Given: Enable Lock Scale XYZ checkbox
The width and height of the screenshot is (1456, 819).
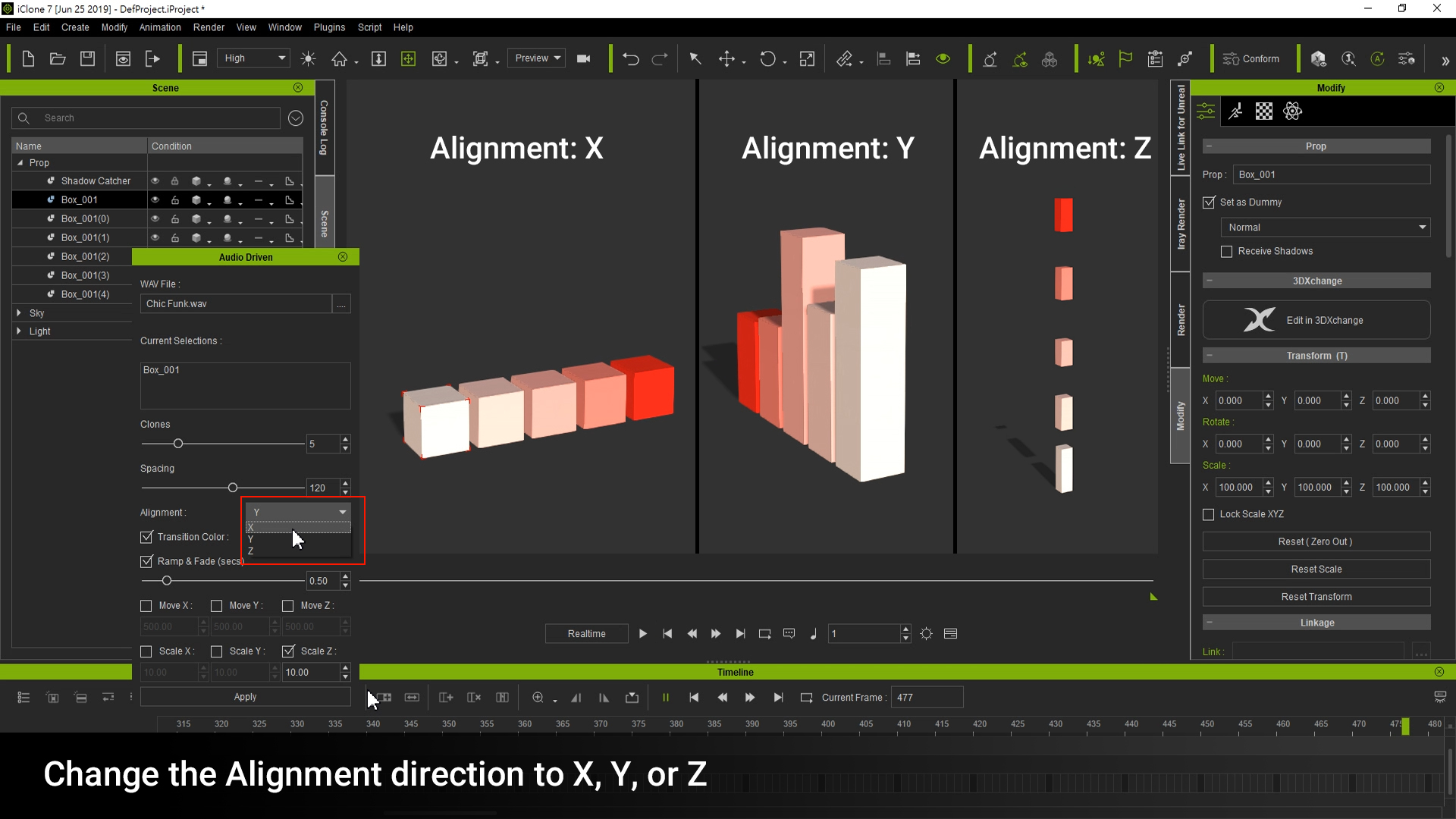Looking at the screenshot, I should coord(1209,514).
